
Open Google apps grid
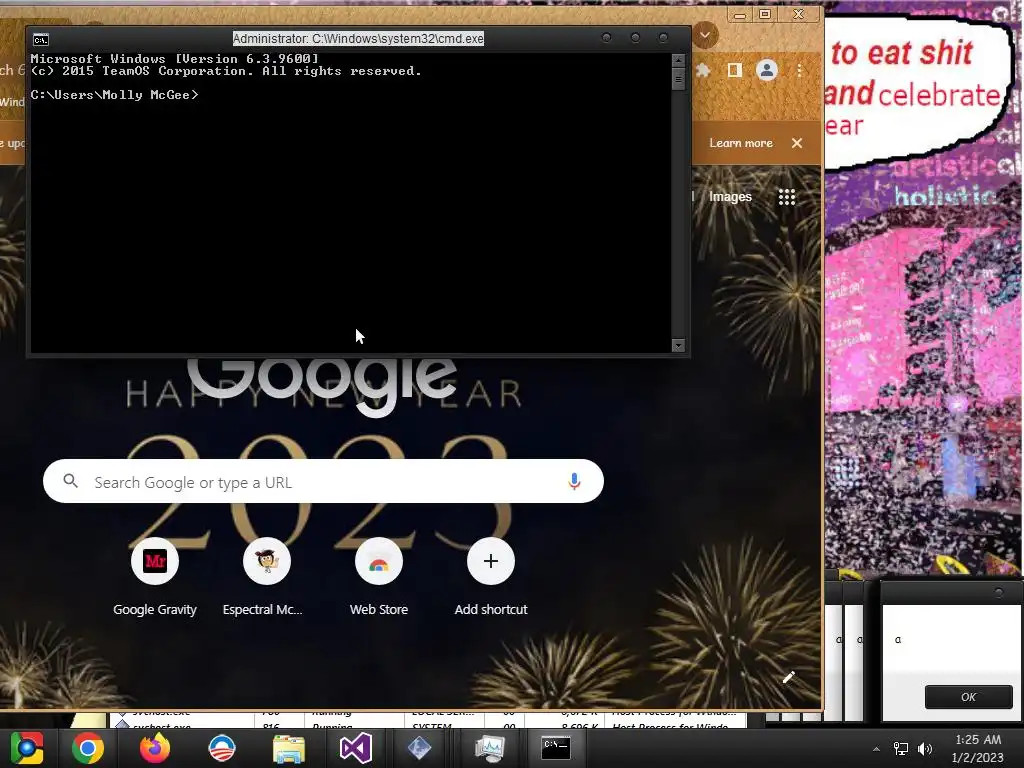[x=787, y=197]
